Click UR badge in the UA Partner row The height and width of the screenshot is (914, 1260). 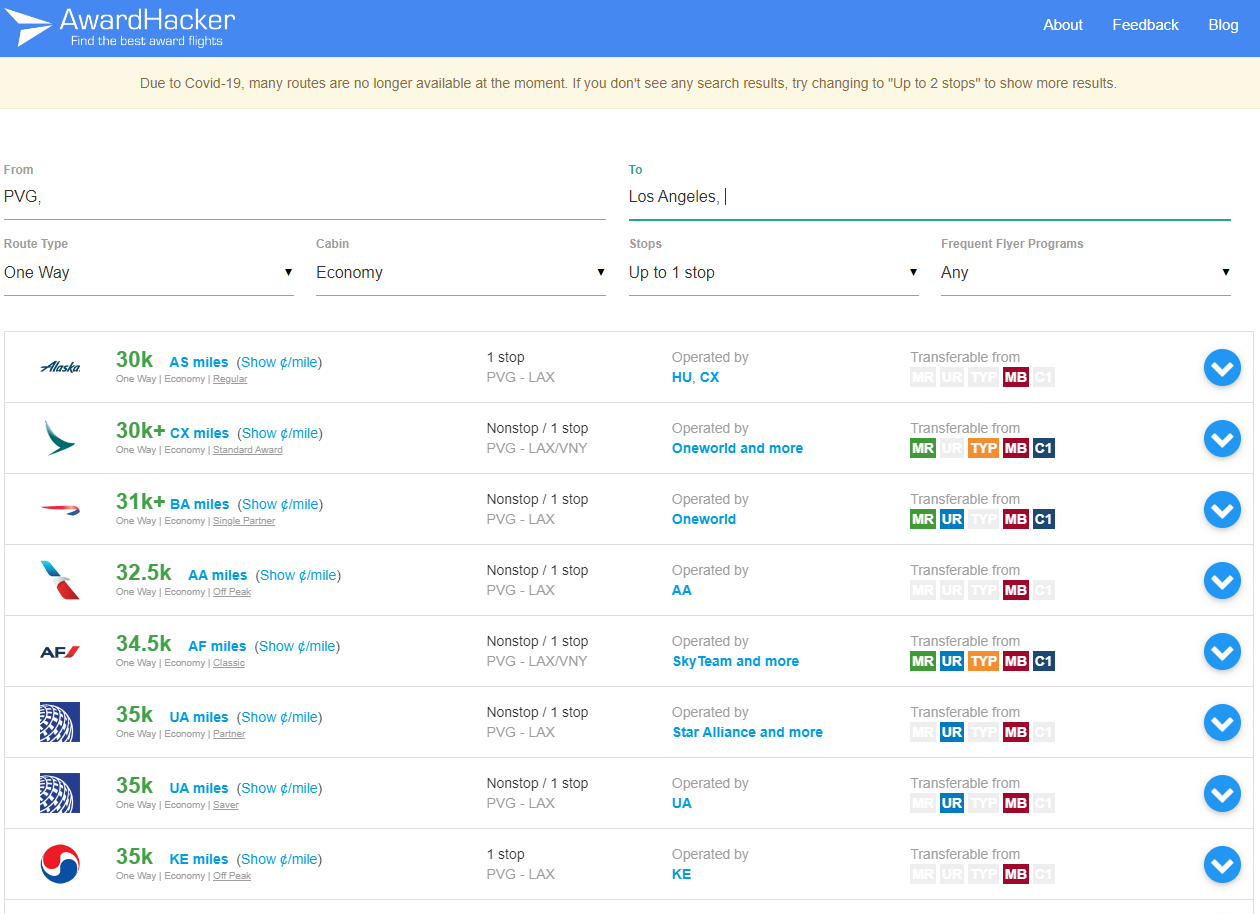[x=952, y=732]
